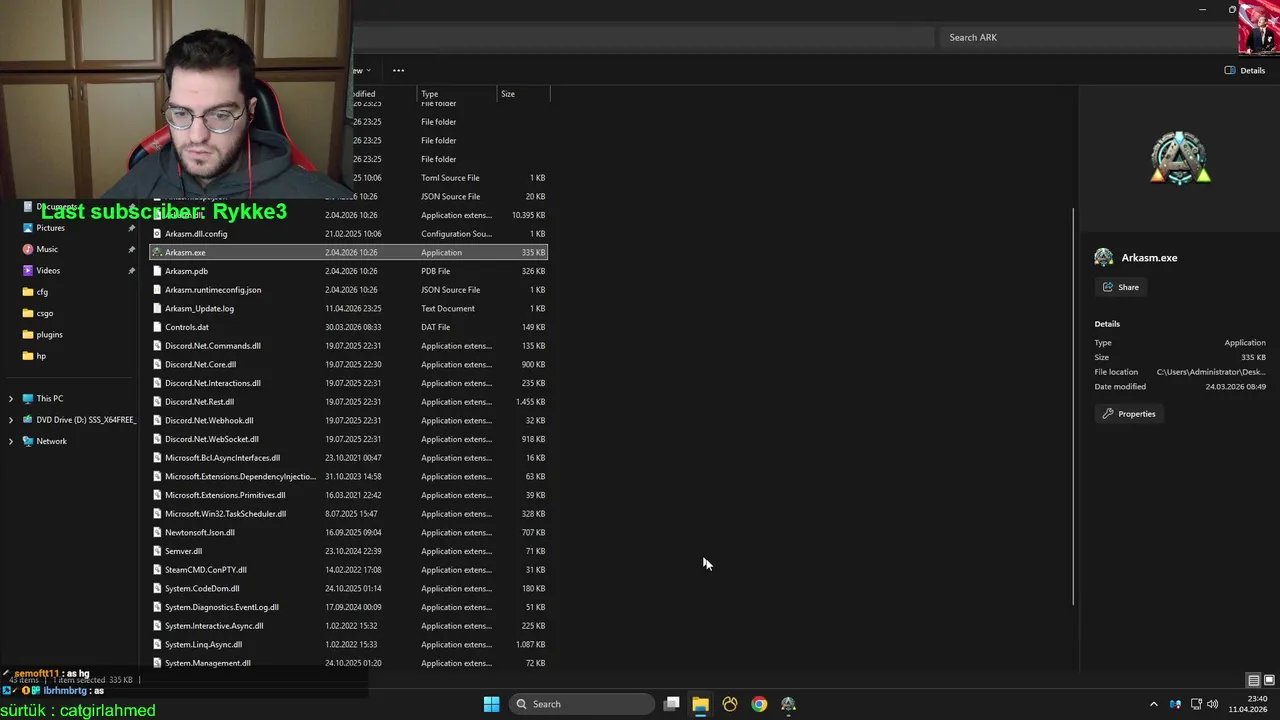Expand the Network tree node
The height and width of the screenshot is (720, 1280).
pyautogui.click(x=11, y=441)
